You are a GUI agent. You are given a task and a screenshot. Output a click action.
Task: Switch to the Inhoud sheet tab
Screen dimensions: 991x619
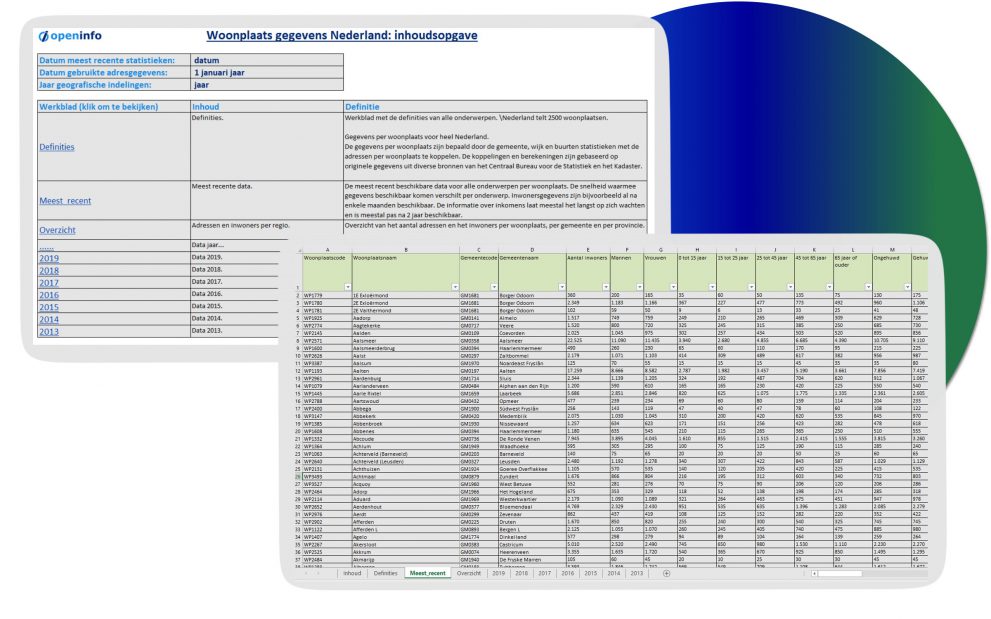352,573
